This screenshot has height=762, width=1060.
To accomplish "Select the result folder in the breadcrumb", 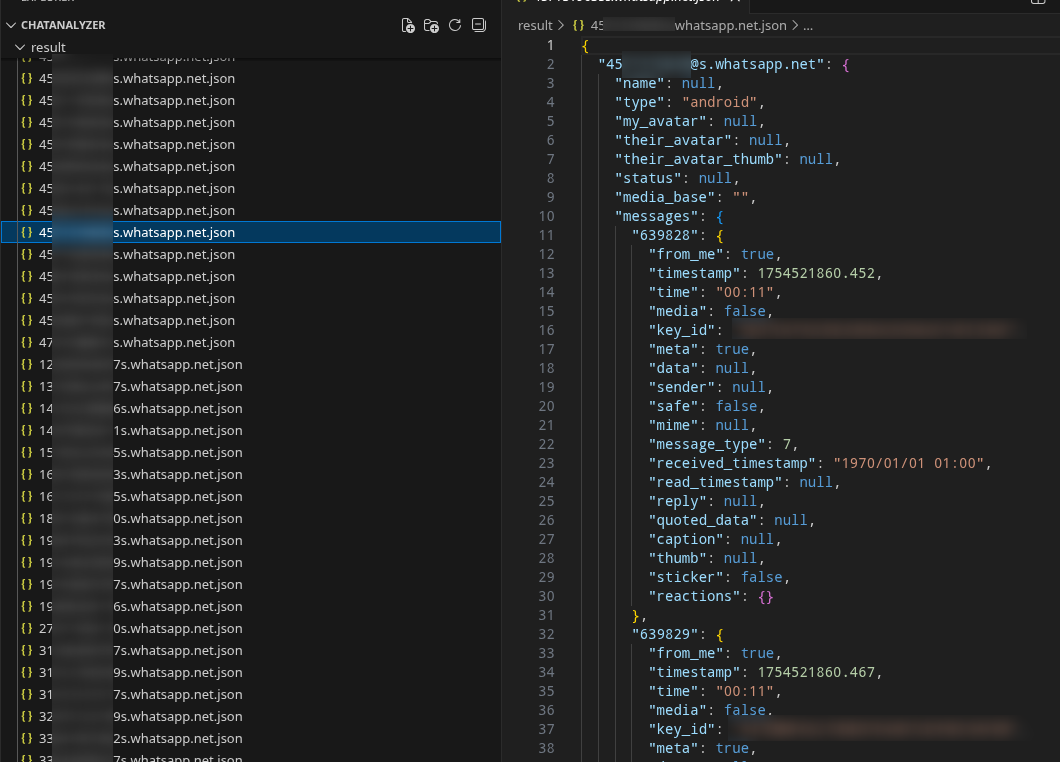I will pos(535,25).
